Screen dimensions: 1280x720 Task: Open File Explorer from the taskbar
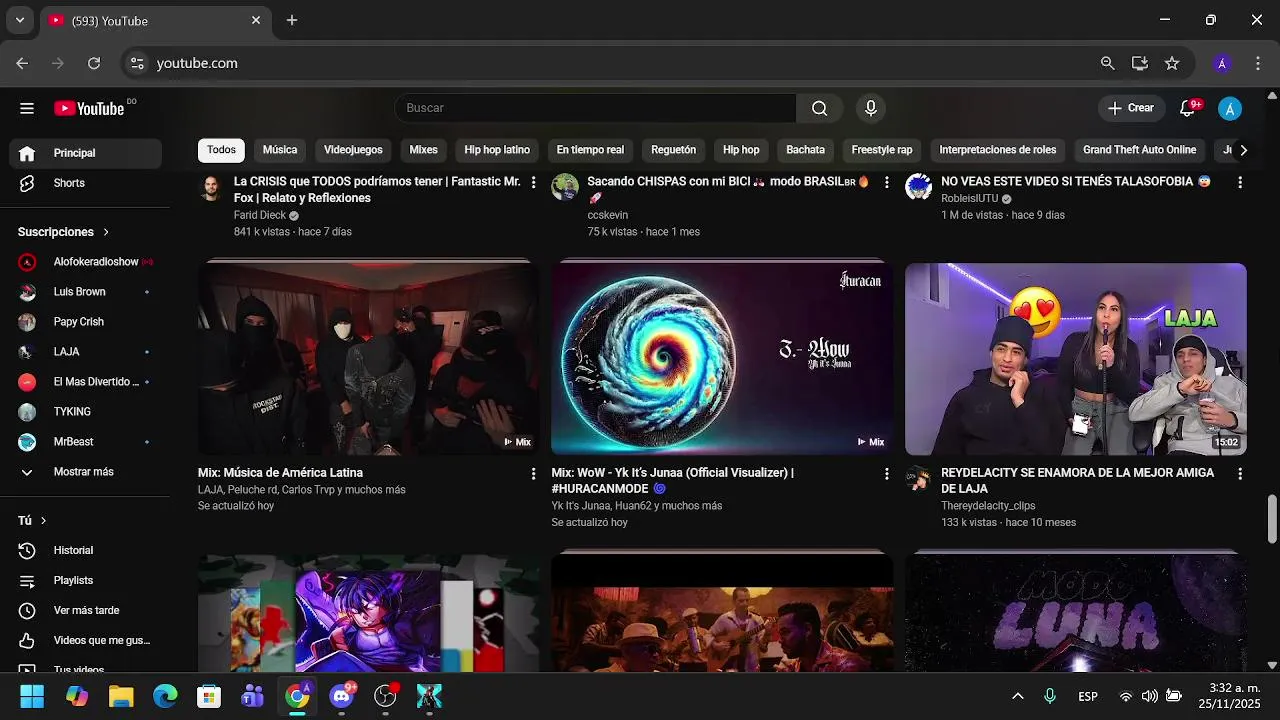[121, 696]
